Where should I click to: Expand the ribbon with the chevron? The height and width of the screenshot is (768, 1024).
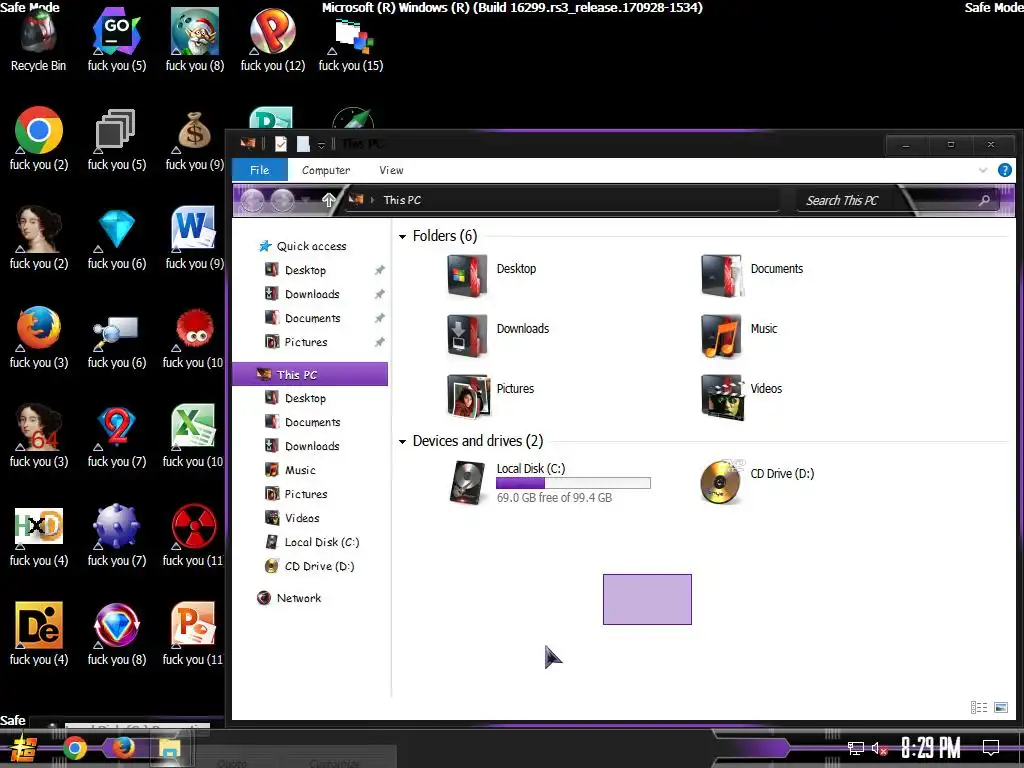(x=983, y=170)
